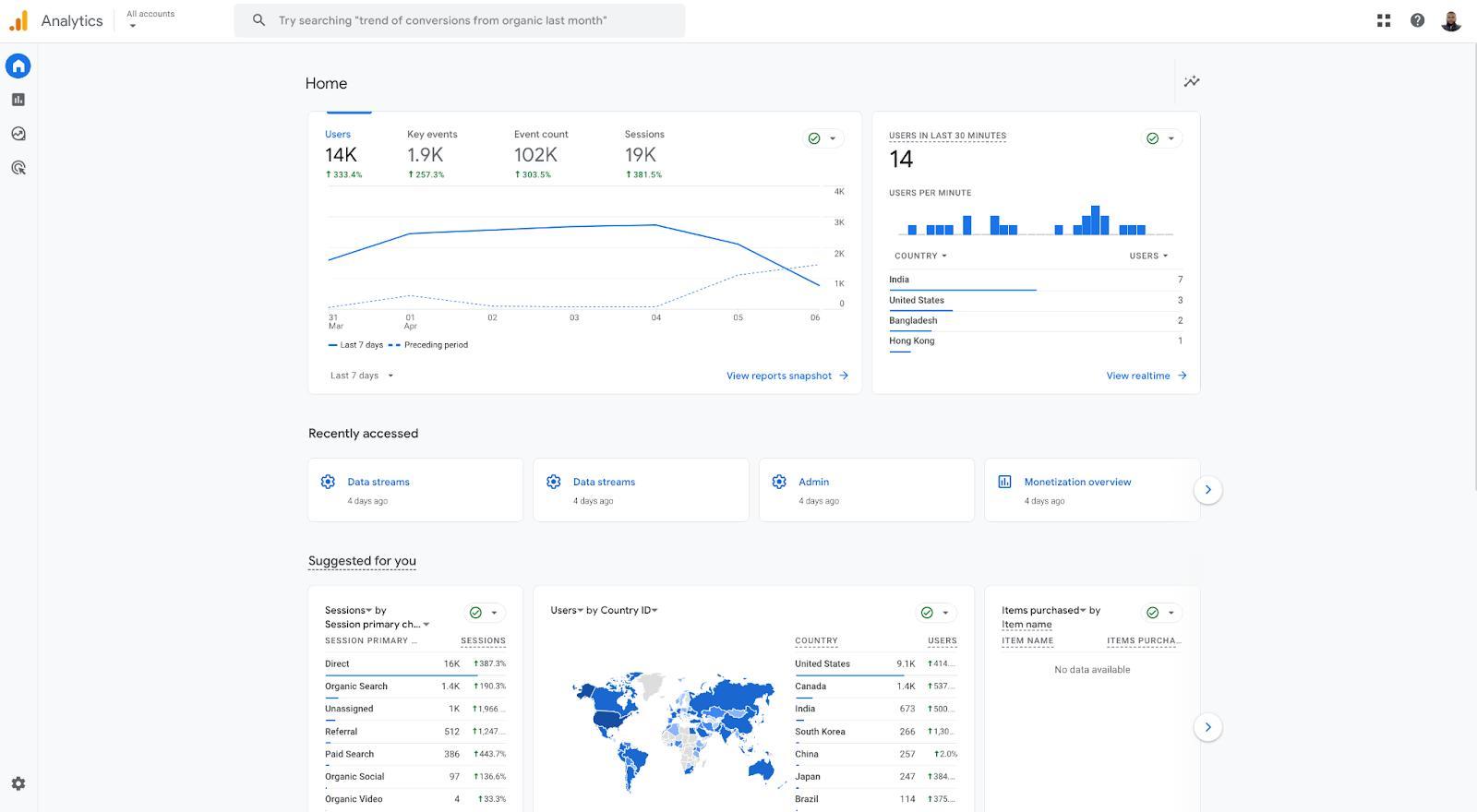This screenshot has width=1477, height=812.
Task: Show next recently accessed items
Action: point(1207,490)
